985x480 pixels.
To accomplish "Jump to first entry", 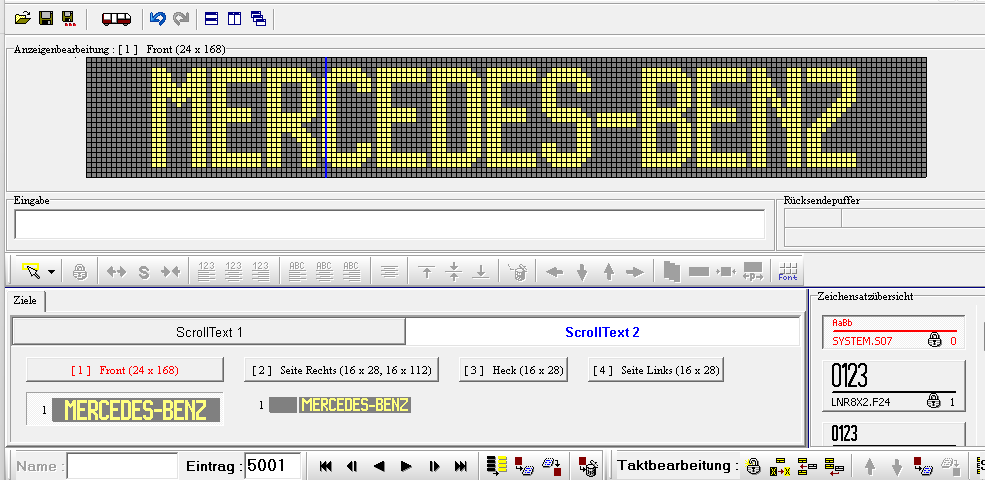I will coord(325,466).
